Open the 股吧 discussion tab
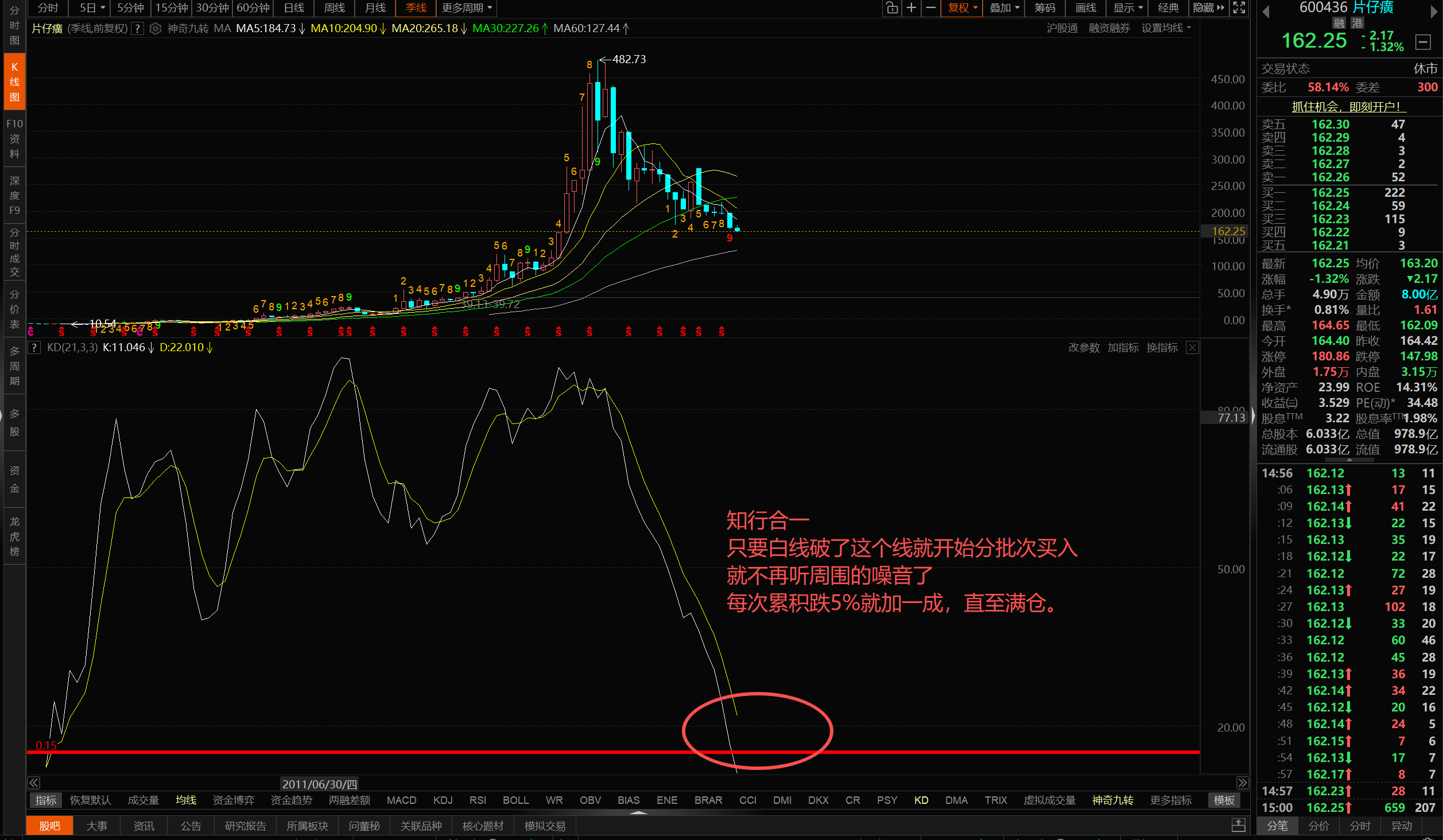 49,825
